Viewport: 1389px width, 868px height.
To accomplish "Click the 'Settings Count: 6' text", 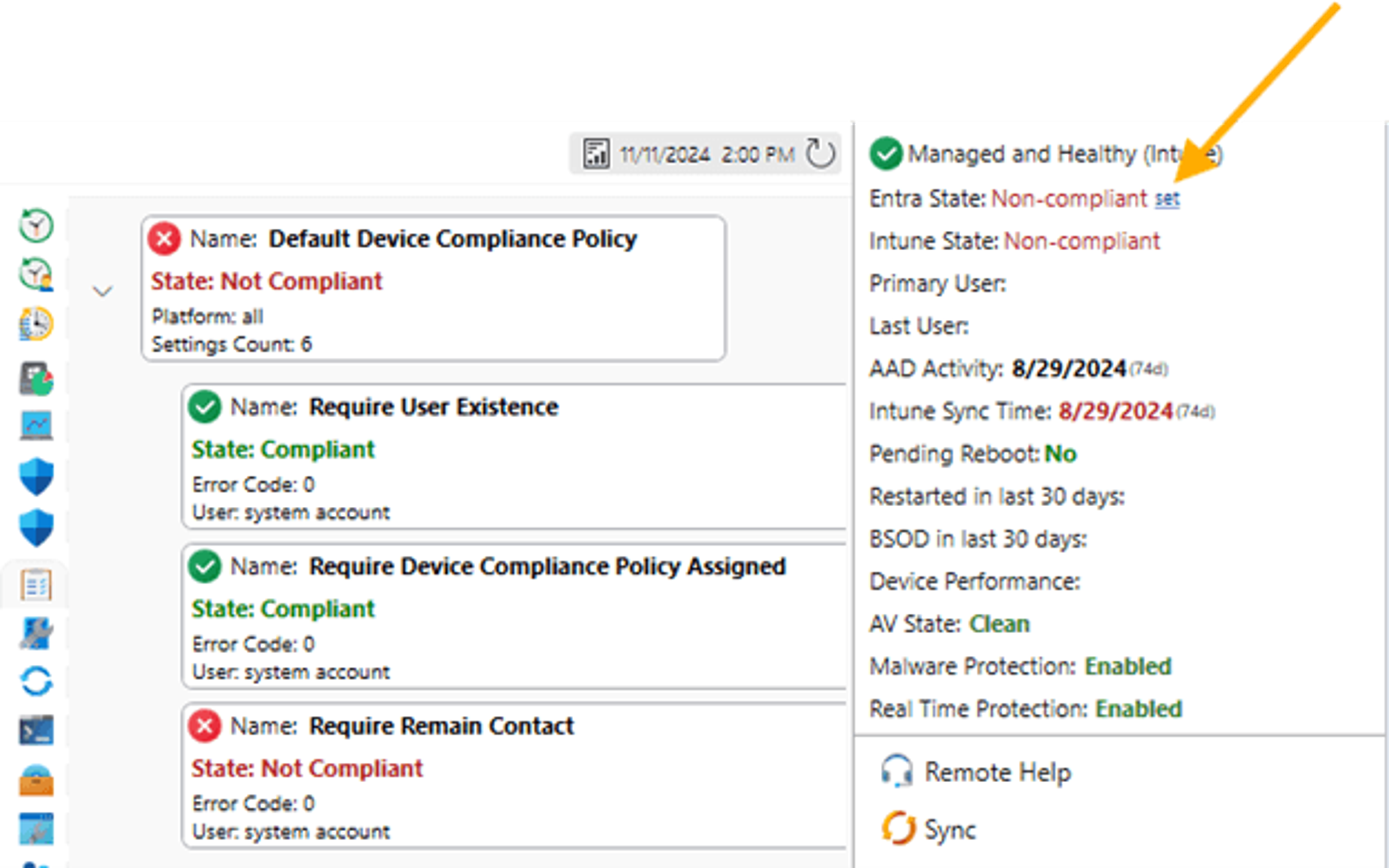I will pyautogui.click(x=231, y=344).
